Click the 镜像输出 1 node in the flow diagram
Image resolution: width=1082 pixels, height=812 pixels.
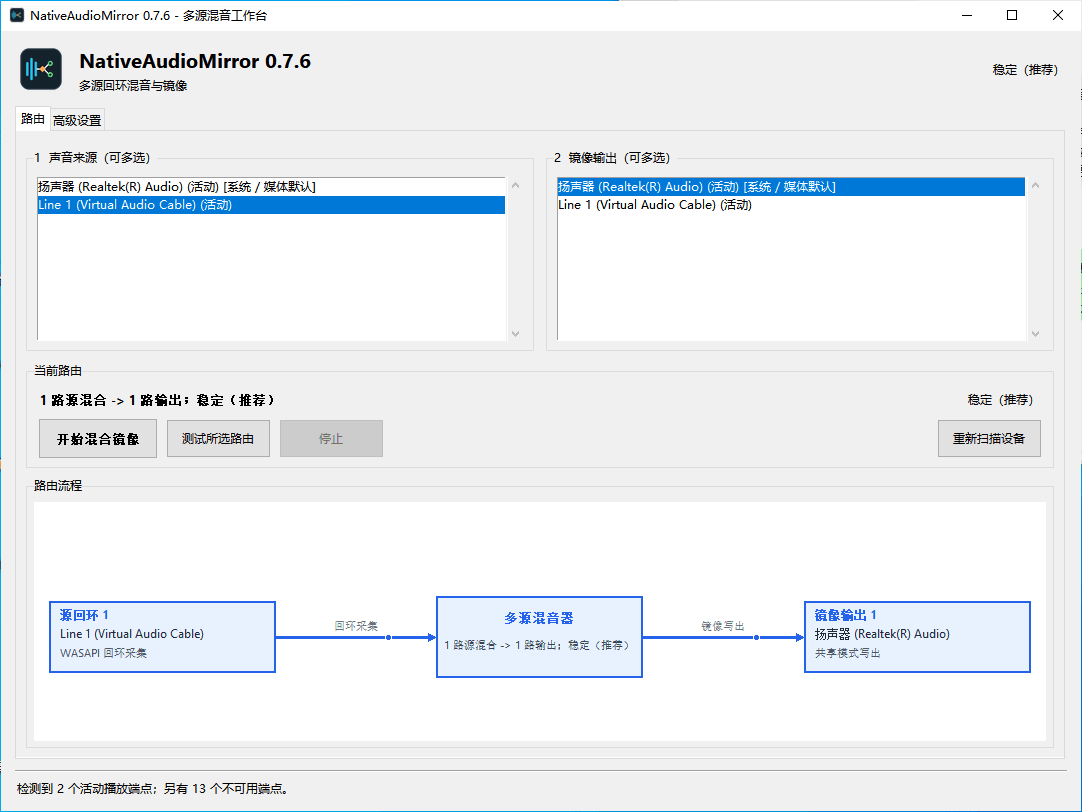917,637
